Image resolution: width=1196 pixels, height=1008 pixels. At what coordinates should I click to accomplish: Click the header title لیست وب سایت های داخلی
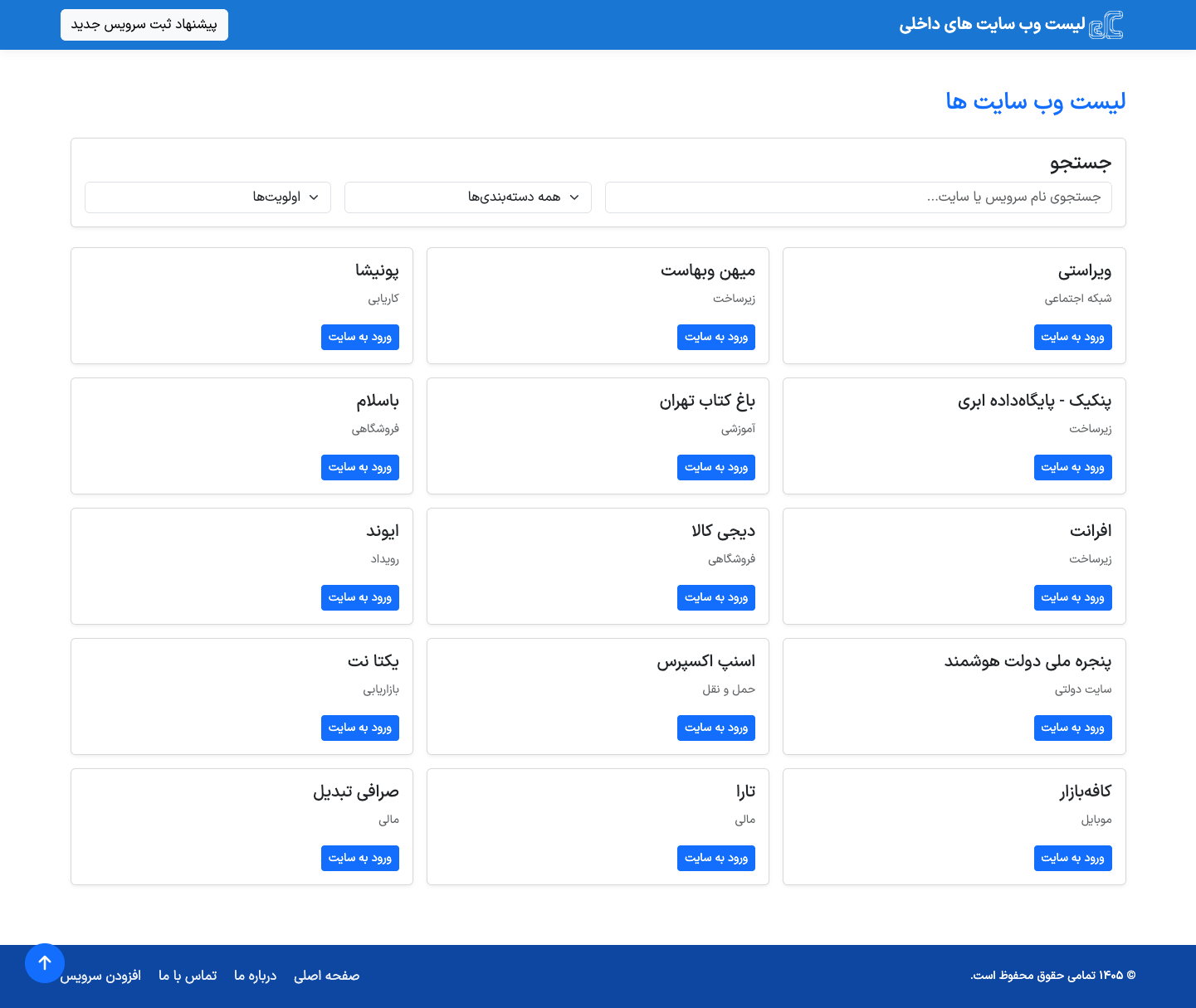tap(992, 25)
